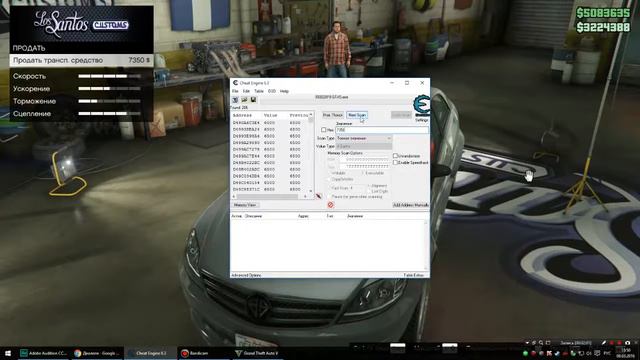The width and height of the screenshot is (640, 360).
Task: Switch to Adobe Audition on the taskbar
Action: (x=44, y=353)
